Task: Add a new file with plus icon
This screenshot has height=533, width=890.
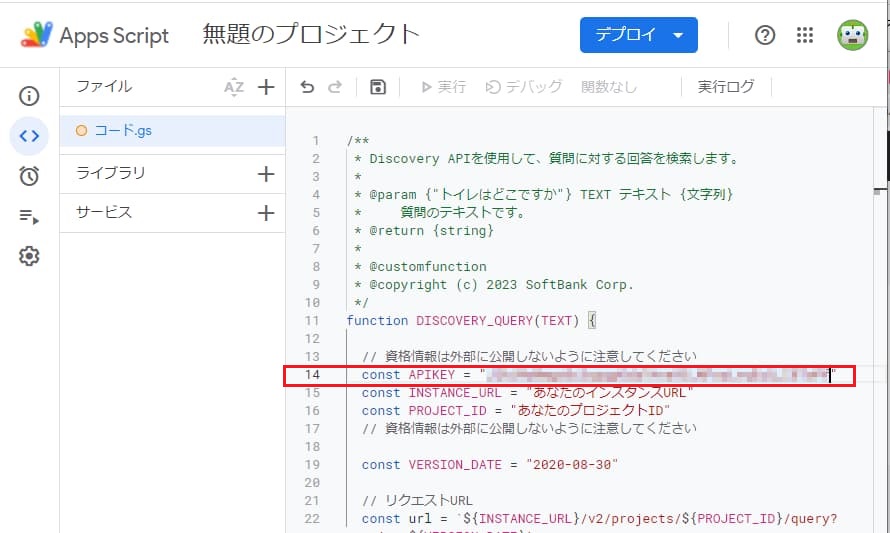Action: pos(266,87)
